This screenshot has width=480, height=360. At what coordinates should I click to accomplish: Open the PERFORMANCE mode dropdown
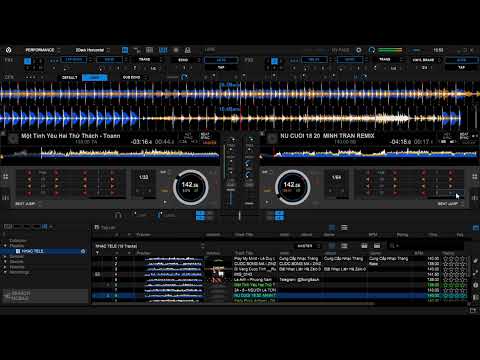[43, 50]
